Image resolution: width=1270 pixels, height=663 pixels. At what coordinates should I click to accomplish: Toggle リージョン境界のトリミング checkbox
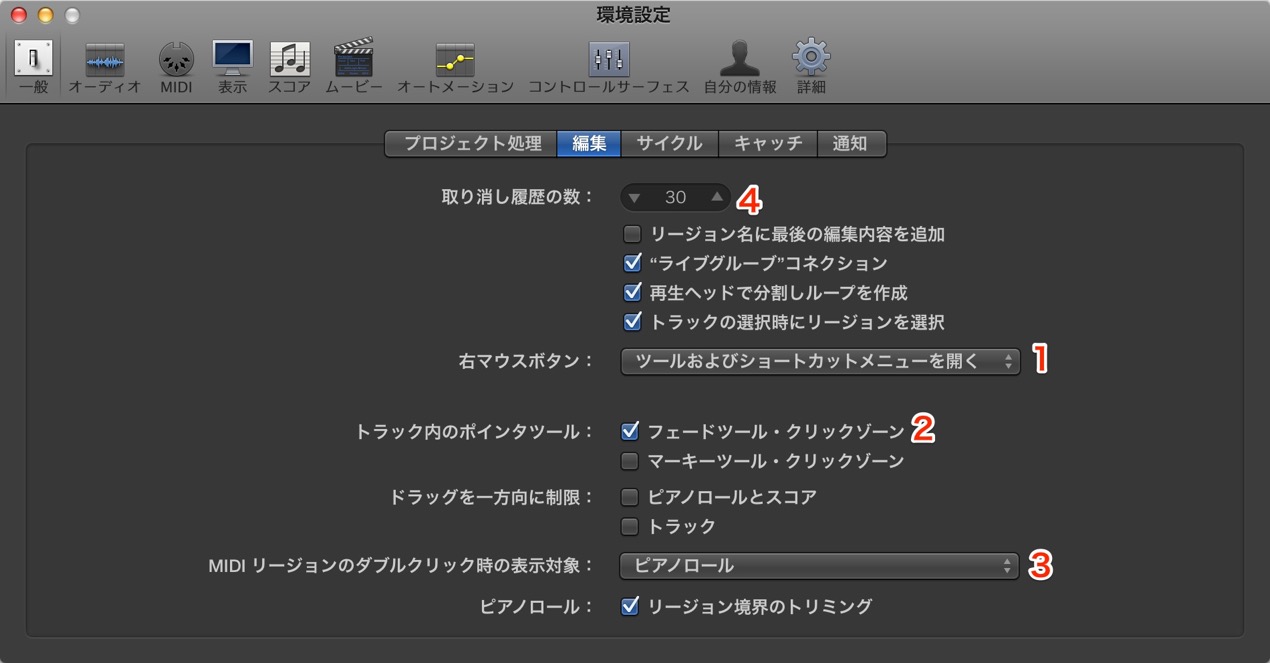(x=630, y=606)
